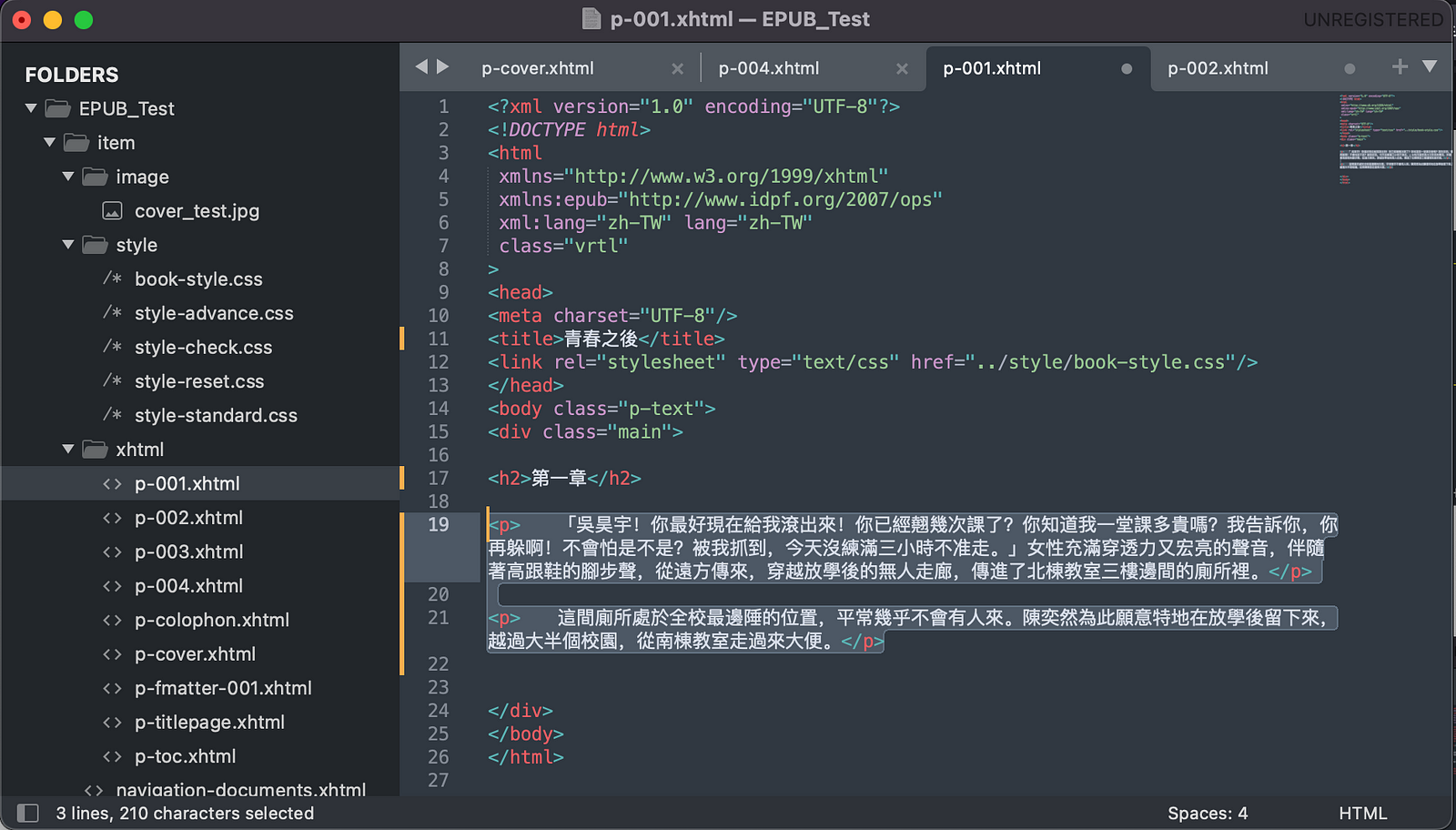Open the HTML syntax selector

(1363, 814)
